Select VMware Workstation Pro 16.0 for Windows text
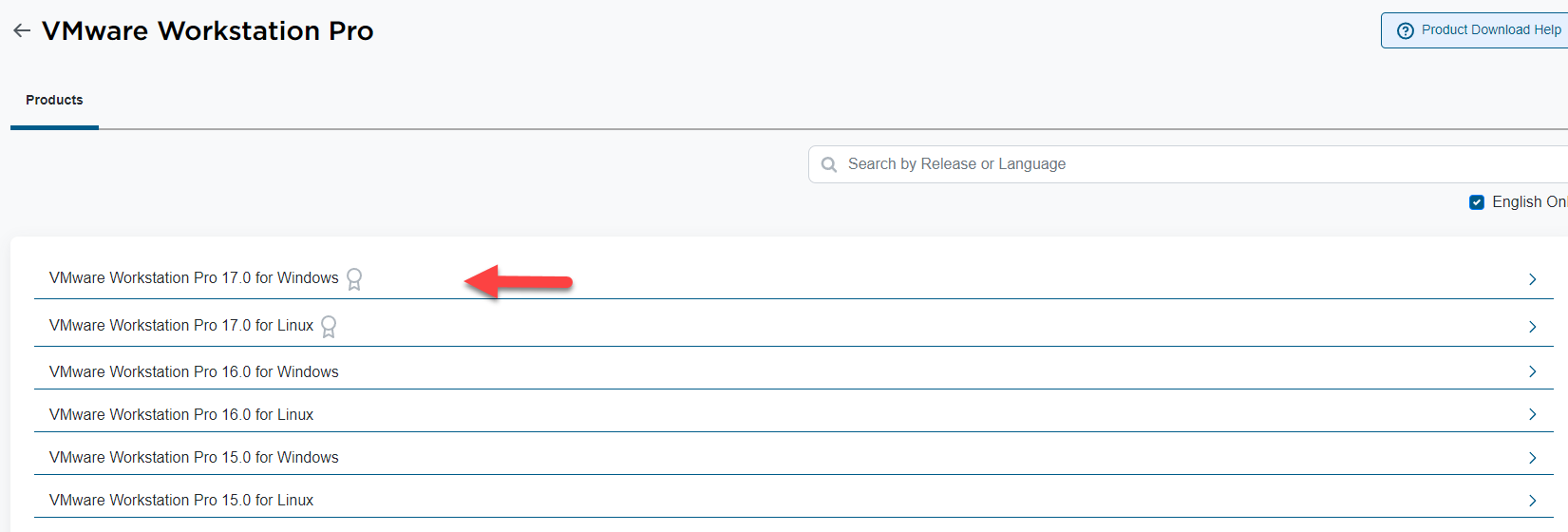Viewport: 1568px width, 532px height. point(194,371)
